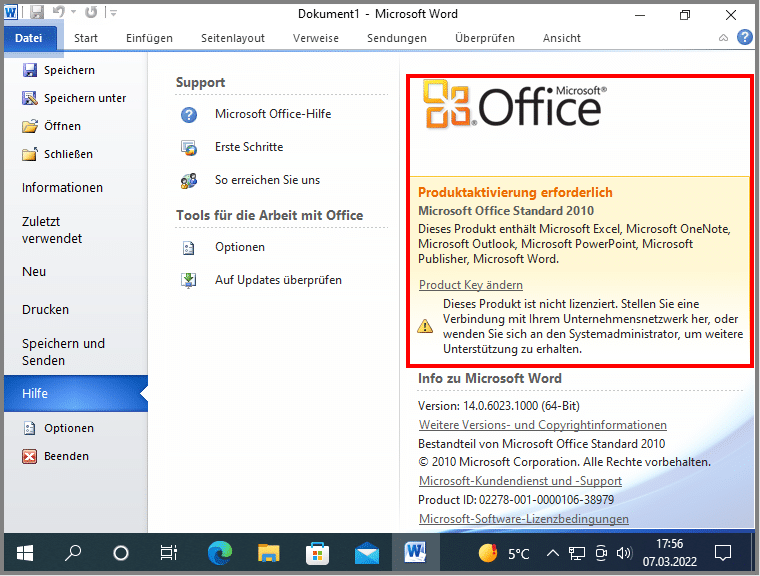
Task: Expand the ribbon using the chevron arrow
Action: pos(723,38)
